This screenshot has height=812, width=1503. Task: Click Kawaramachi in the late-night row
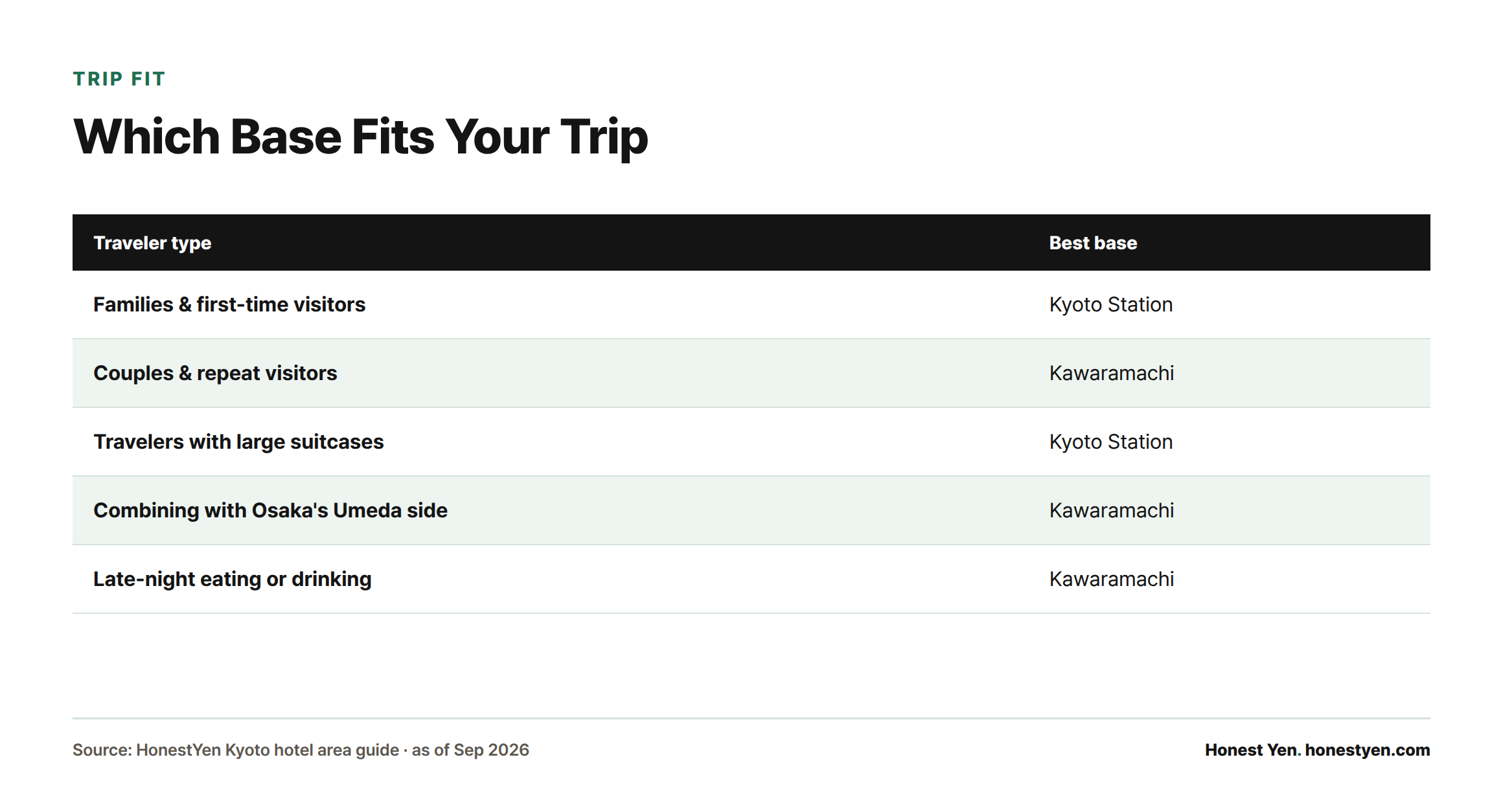1112,579
